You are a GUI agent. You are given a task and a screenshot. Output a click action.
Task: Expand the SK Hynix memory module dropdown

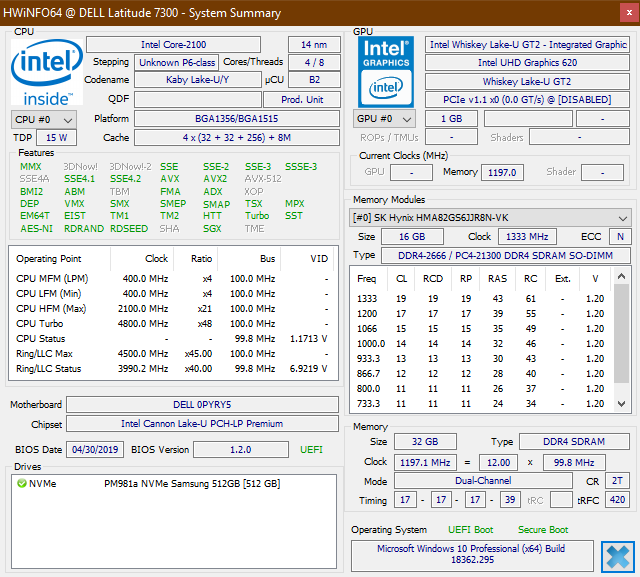(490, 218)
